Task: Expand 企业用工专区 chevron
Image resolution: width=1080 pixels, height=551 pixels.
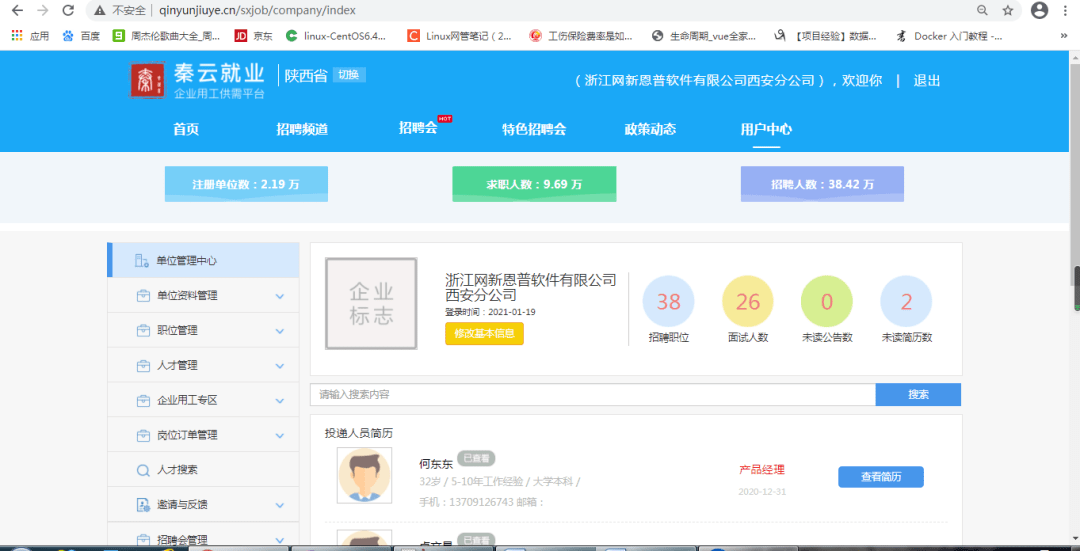Action: (280, 401)
